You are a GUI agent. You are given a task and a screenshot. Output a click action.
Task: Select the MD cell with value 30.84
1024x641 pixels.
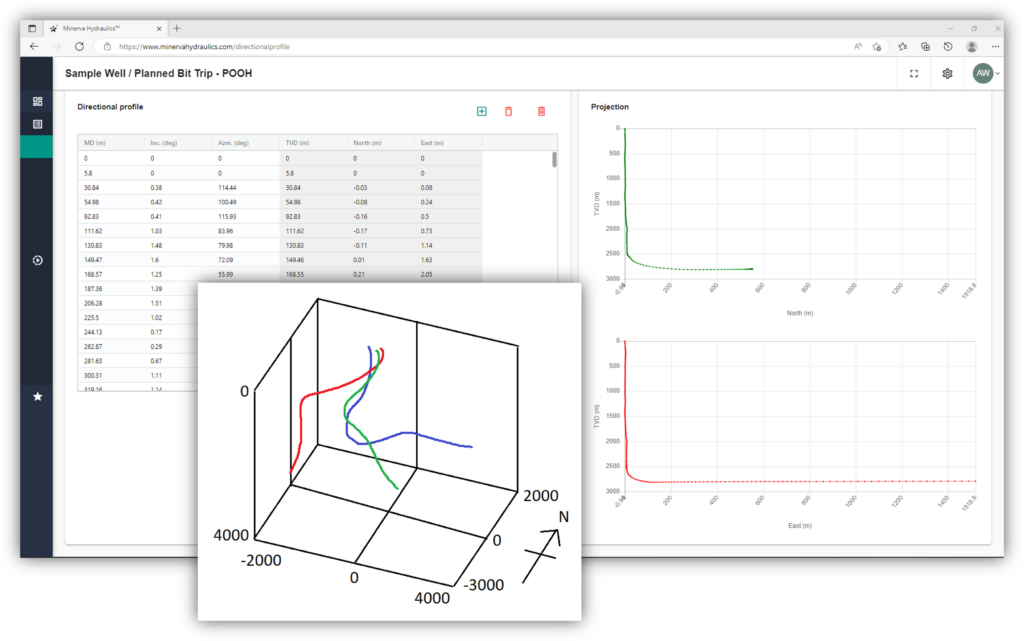coord(111,187)
